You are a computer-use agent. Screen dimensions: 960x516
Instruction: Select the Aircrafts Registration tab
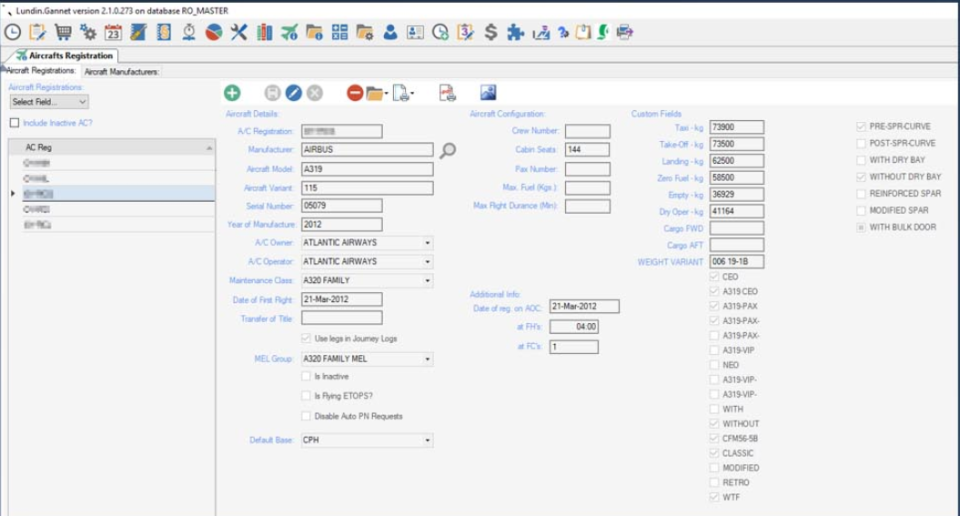pos(70,56)
